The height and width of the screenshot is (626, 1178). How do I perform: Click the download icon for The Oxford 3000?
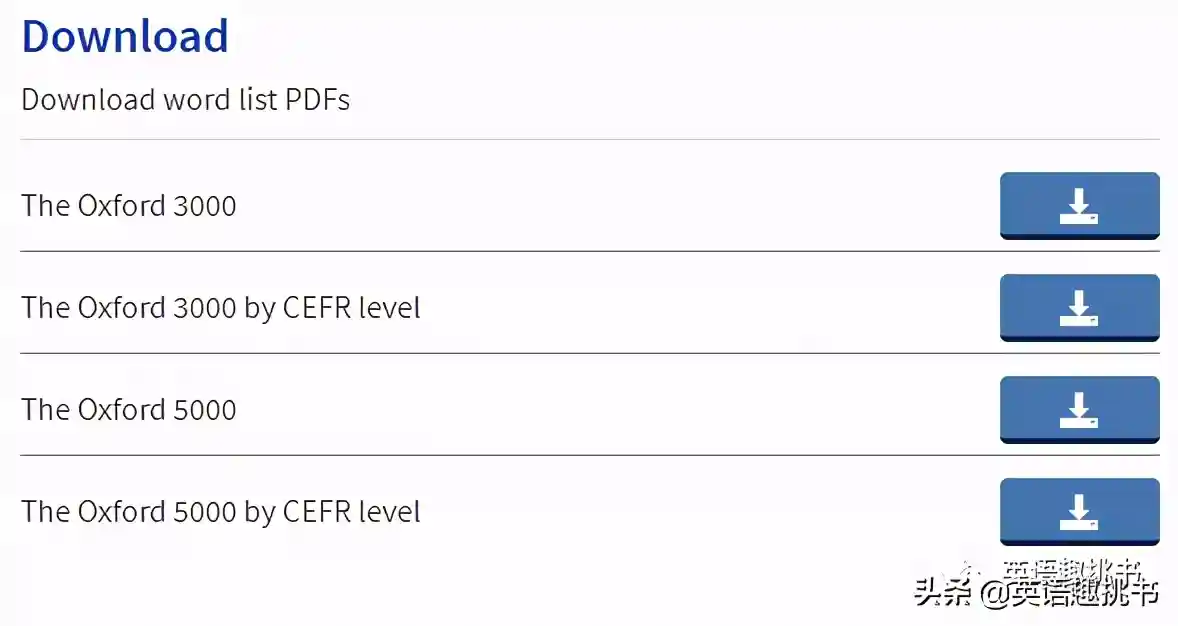pyautogui.click(x=1079, y=206)
